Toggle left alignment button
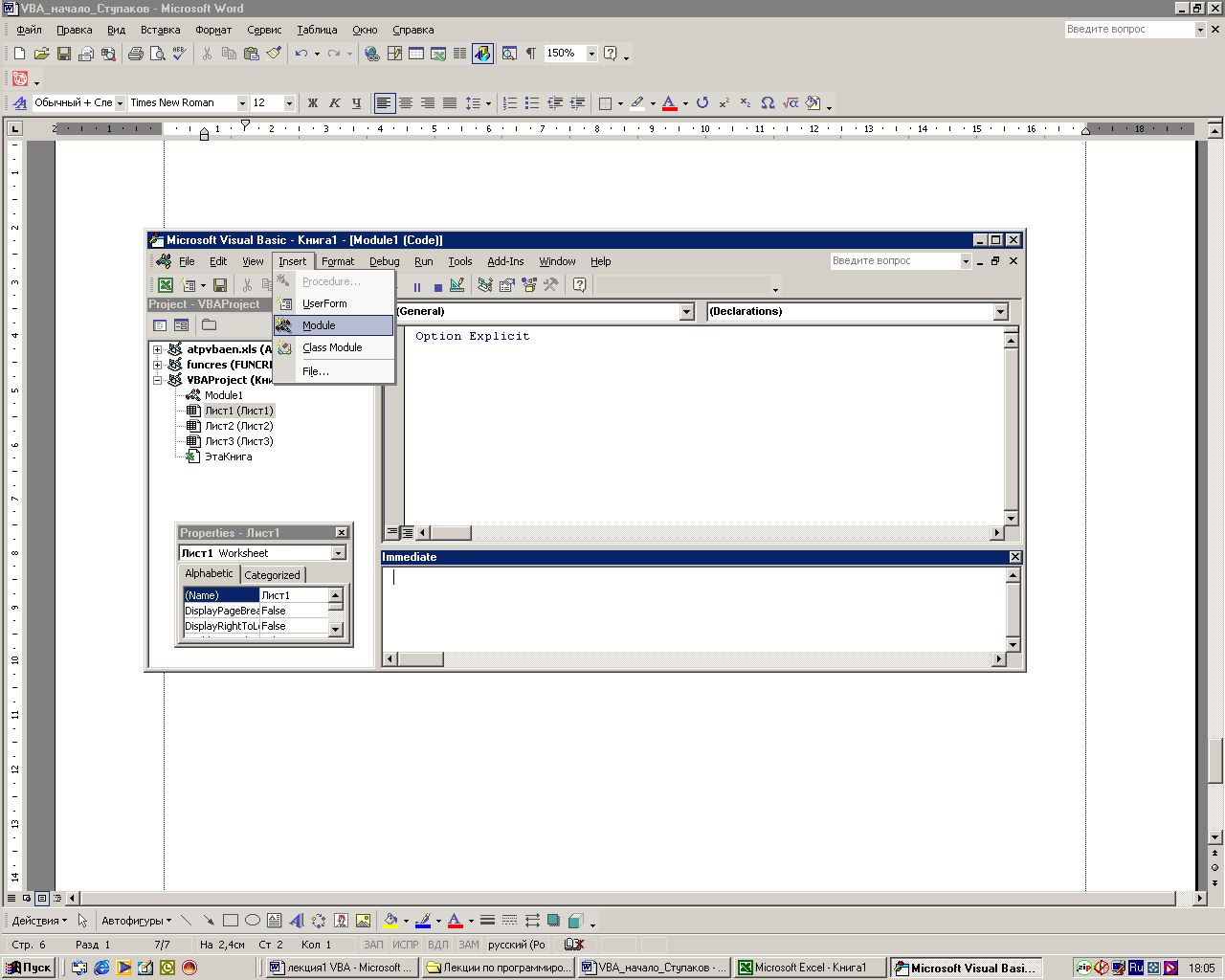The image size is (1225, 980). click(x=384, y=102)
